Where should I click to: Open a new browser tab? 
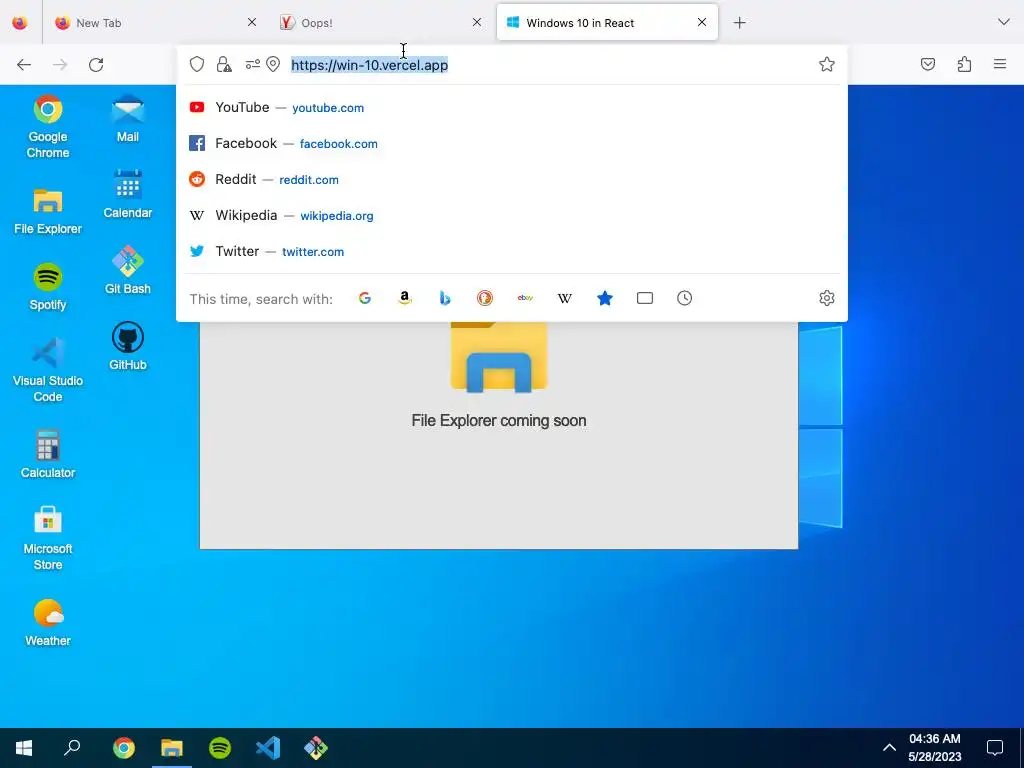click(x=739, y=23)
